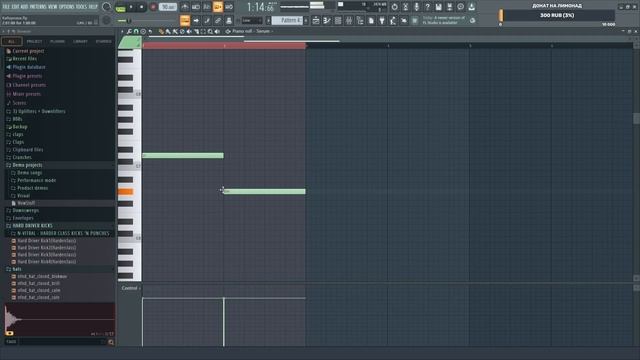This screenshot has width=640, height=360.
Task: Click the browser search magnifier icon
Action: [x=111, y=342]
